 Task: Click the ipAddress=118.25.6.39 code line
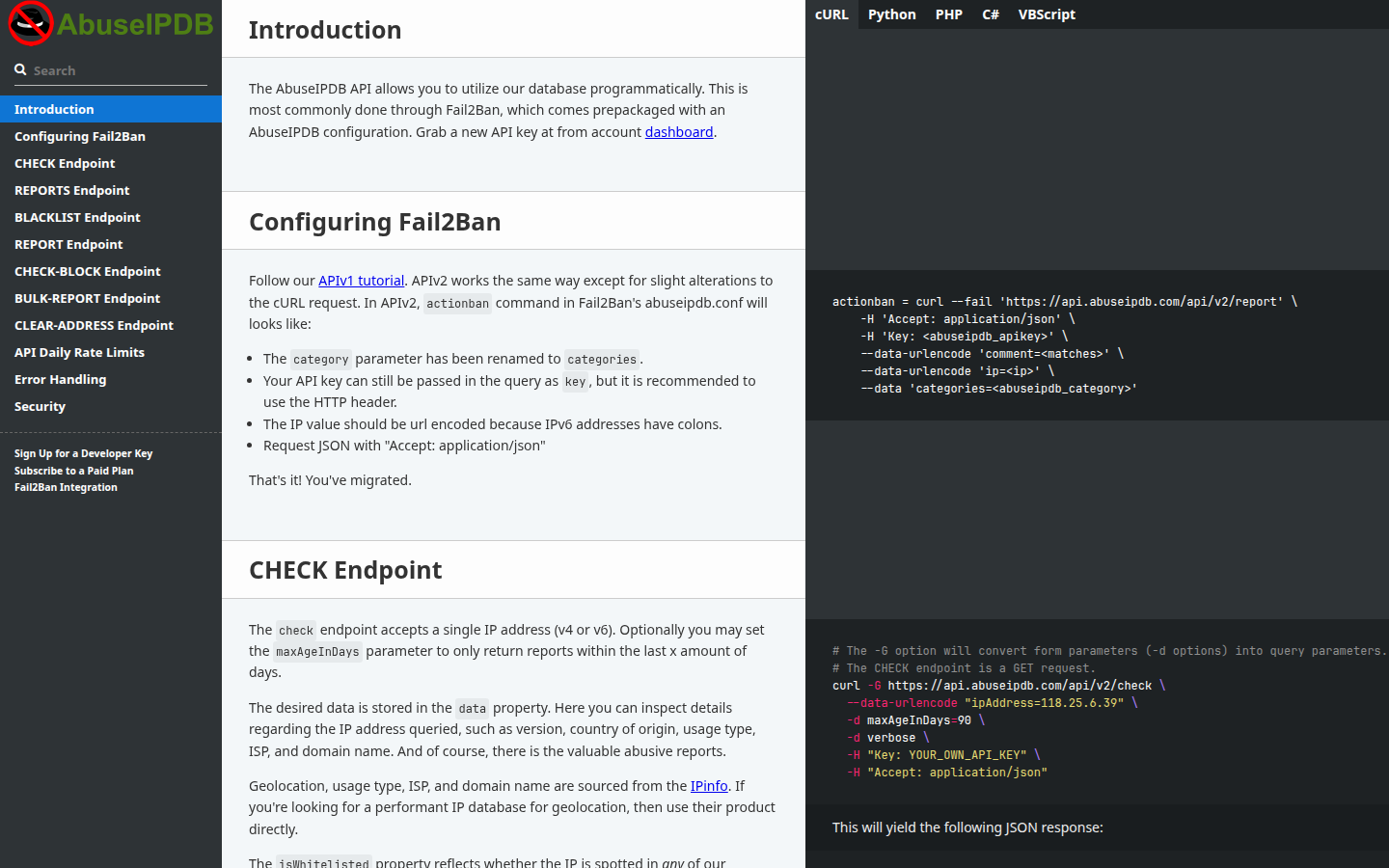pyautogui.click(x=993, y=703)
